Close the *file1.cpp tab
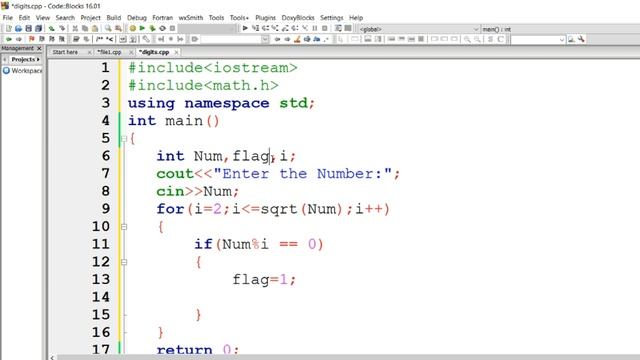The image size is (640, 360). pos(131,52)
